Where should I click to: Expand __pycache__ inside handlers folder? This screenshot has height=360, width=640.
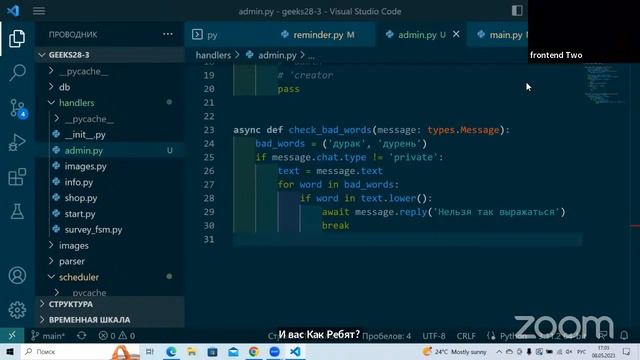coord(109,119)
